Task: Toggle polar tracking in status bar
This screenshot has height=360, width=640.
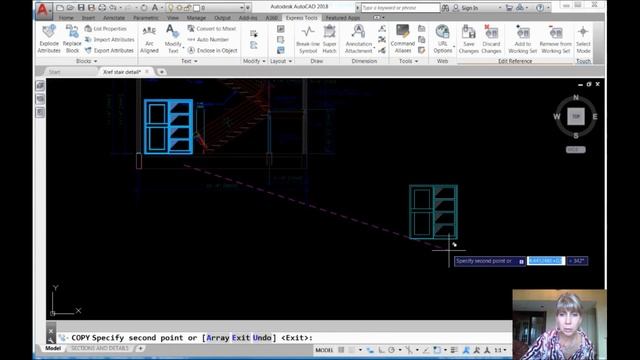Action: (x=391, y=350)
